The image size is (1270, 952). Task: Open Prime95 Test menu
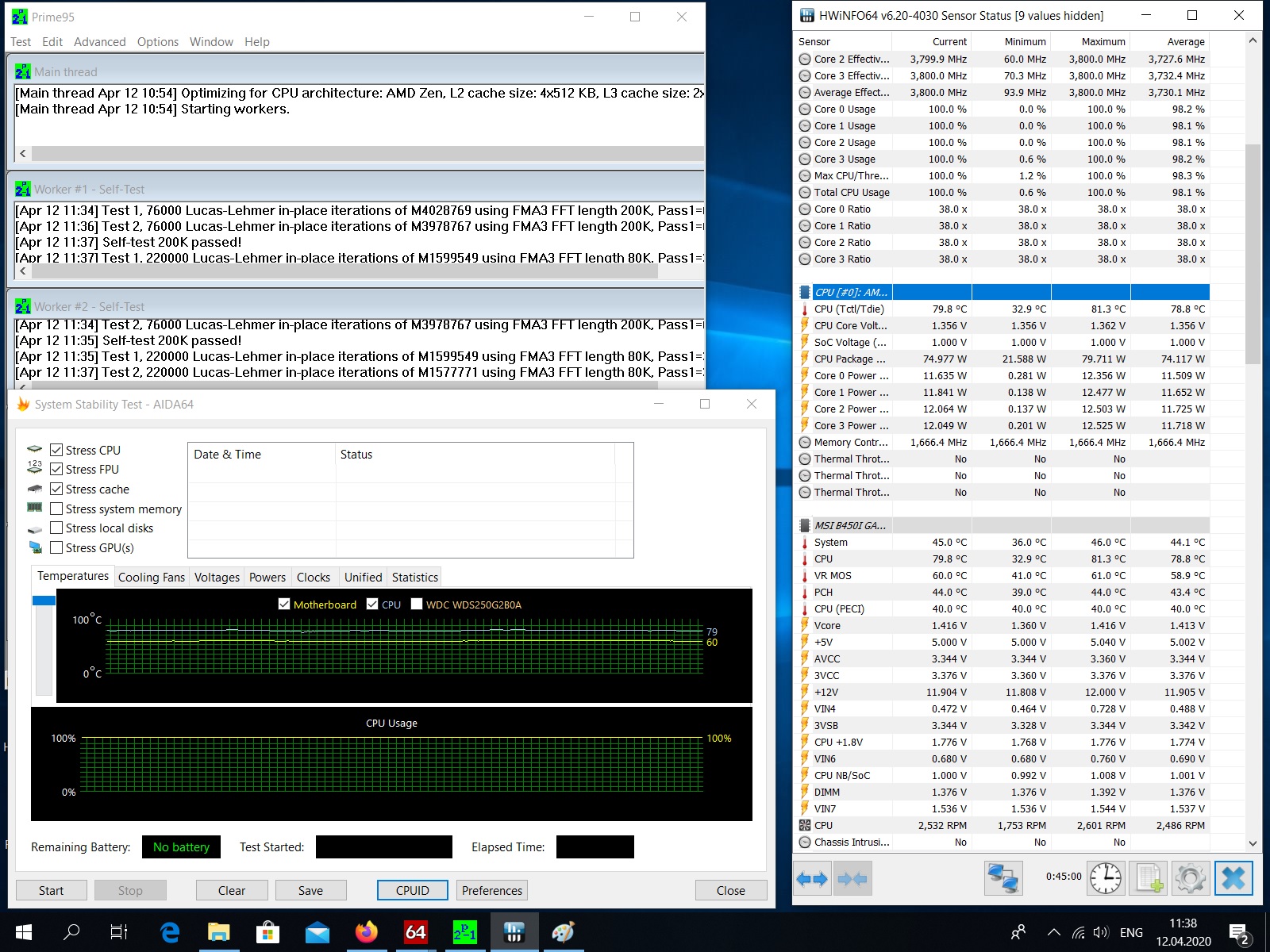[x=21, y=42]
